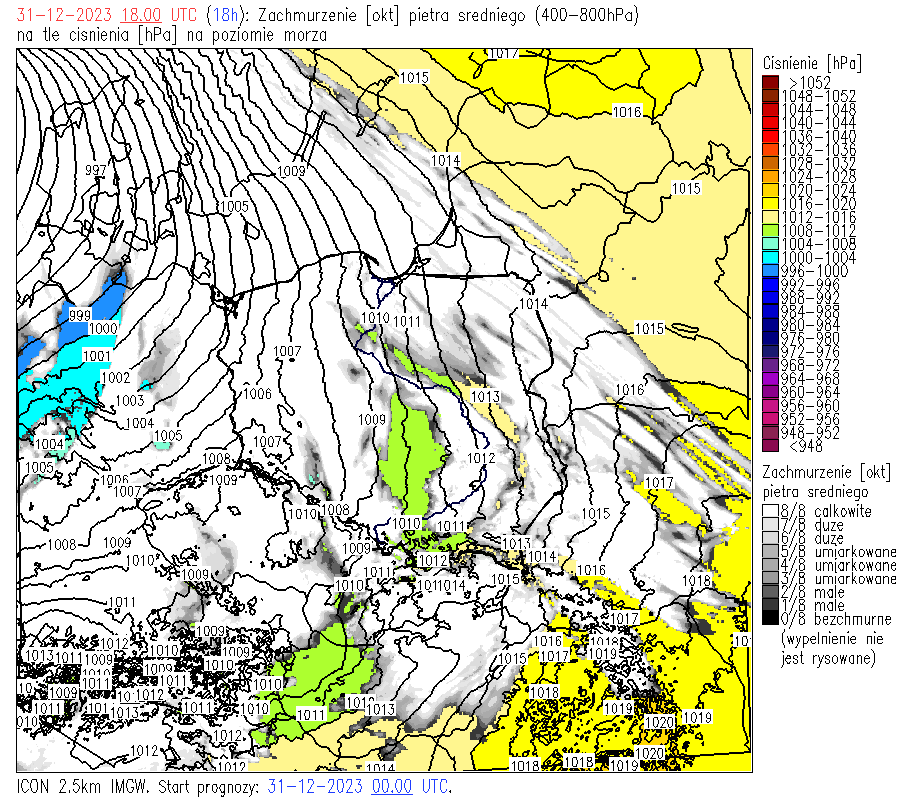Click the red 31-12-2023 date in title
This screenshot has height=800, width=900.
point(65,14)
